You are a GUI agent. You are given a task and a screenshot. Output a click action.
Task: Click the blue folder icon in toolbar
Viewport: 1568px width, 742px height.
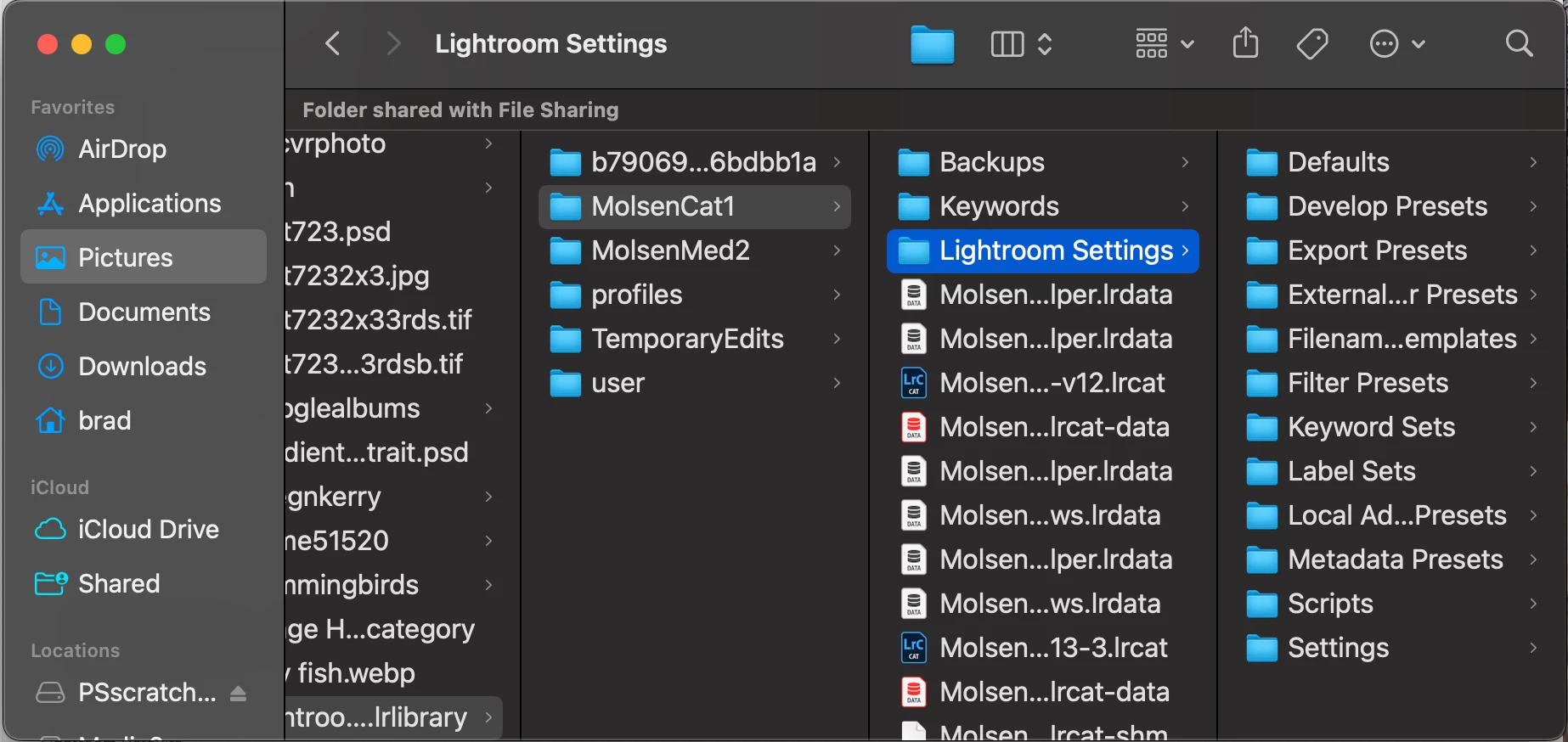[x=932, y=44]
